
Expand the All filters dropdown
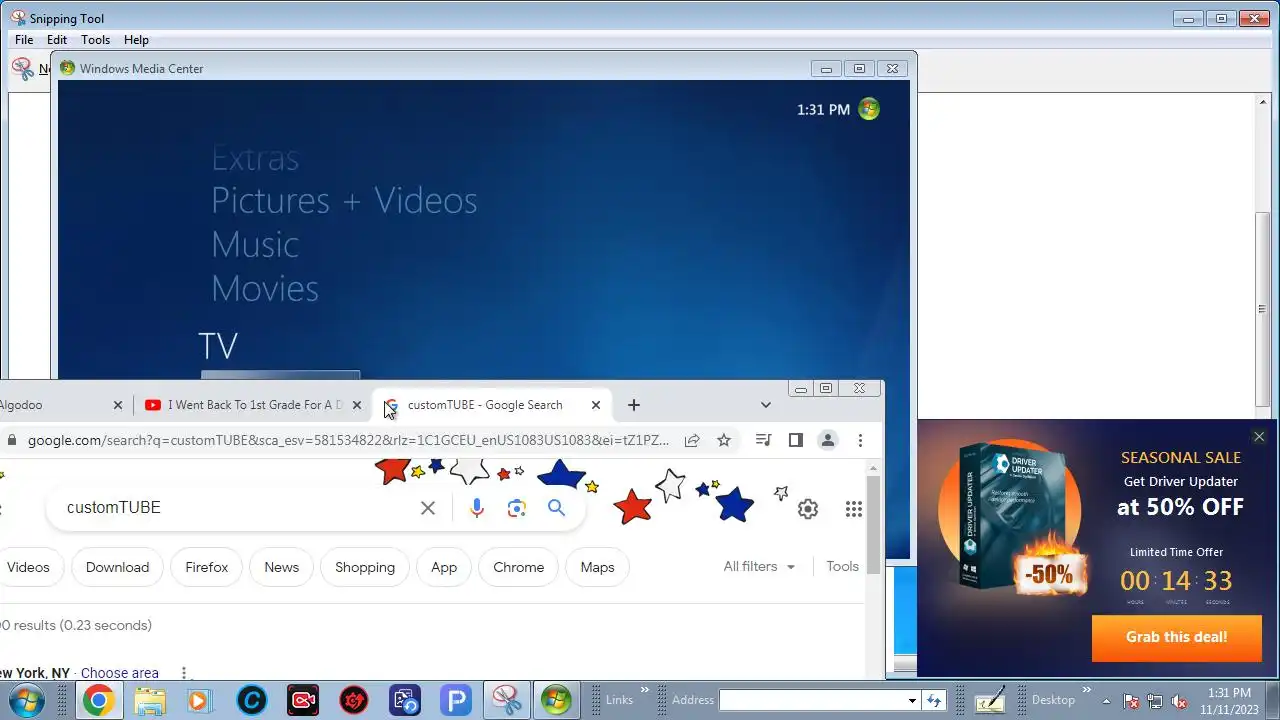click(759, 567)
